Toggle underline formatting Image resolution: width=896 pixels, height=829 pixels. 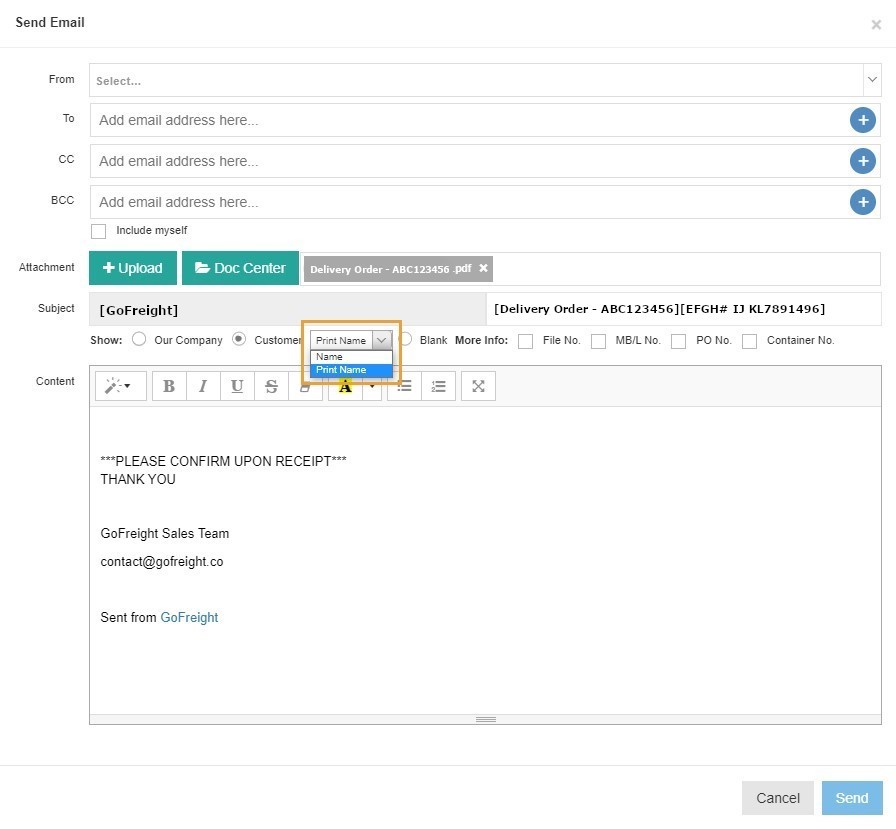(237, 387)
